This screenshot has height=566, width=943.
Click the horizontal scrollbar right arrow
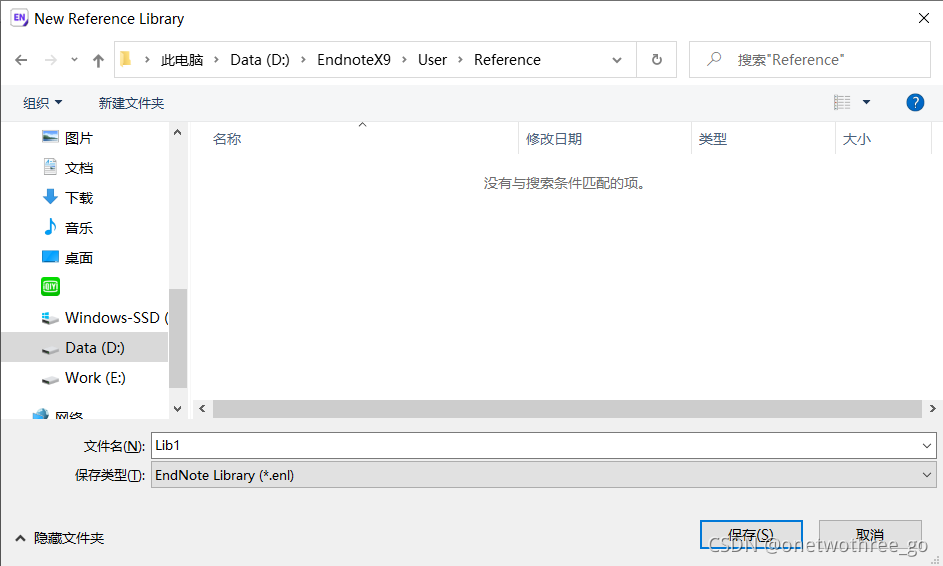pyautogui.click(x=932, y=409)
